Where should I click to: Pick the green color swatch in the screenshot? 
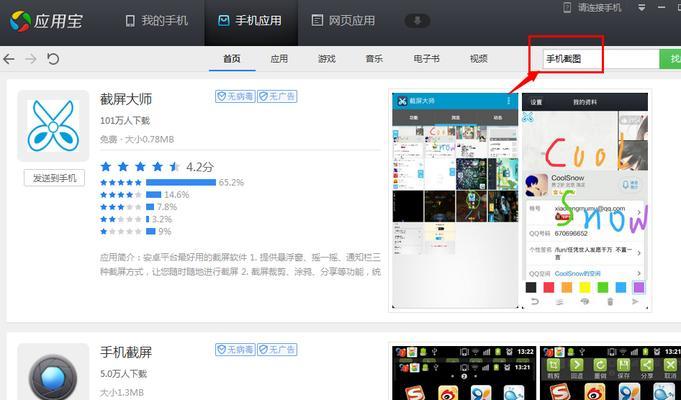pyautogui.click(x=603, y=287)
